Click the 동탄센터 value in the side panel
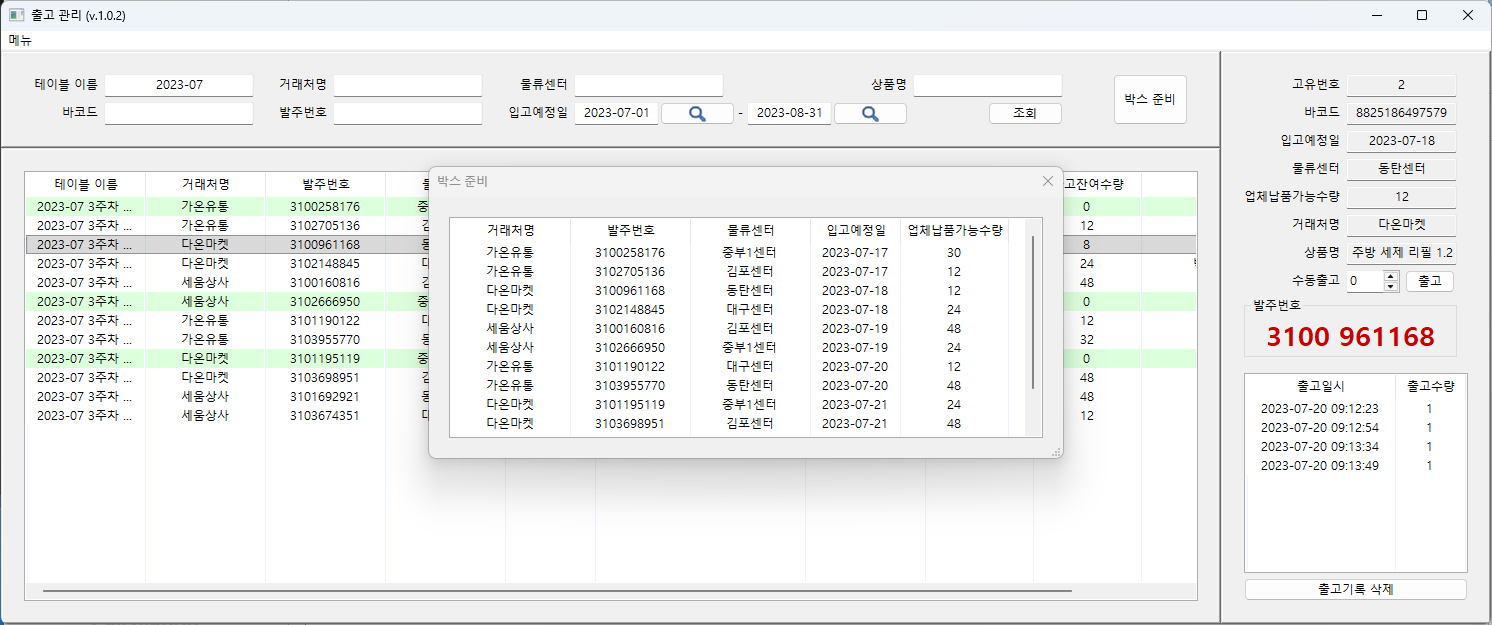Viewport: 1492px width, 625px height. pyautogui.click(x=1401, y=169)
